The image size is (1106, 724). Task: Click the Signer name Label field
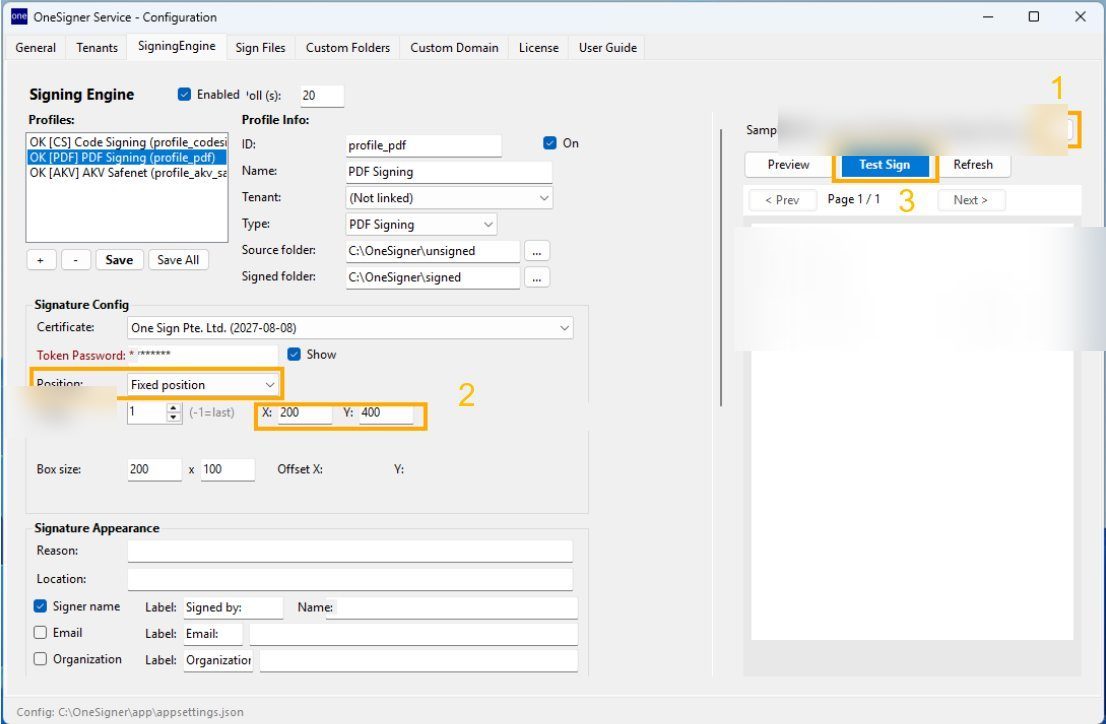click(233, 608)
